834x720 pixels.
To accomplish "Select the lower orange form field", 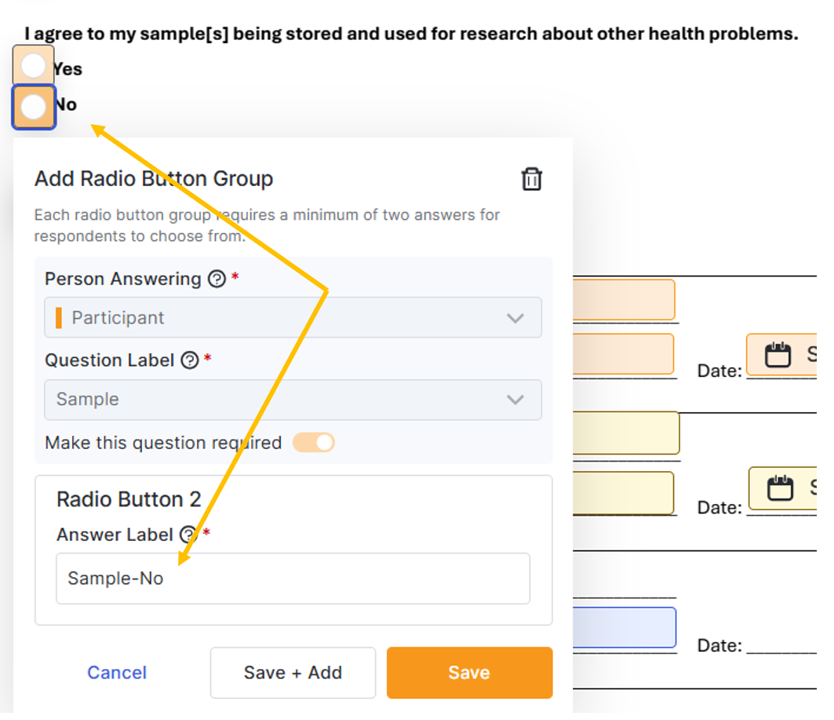I will pyautogui.click(x=624, y=354).
